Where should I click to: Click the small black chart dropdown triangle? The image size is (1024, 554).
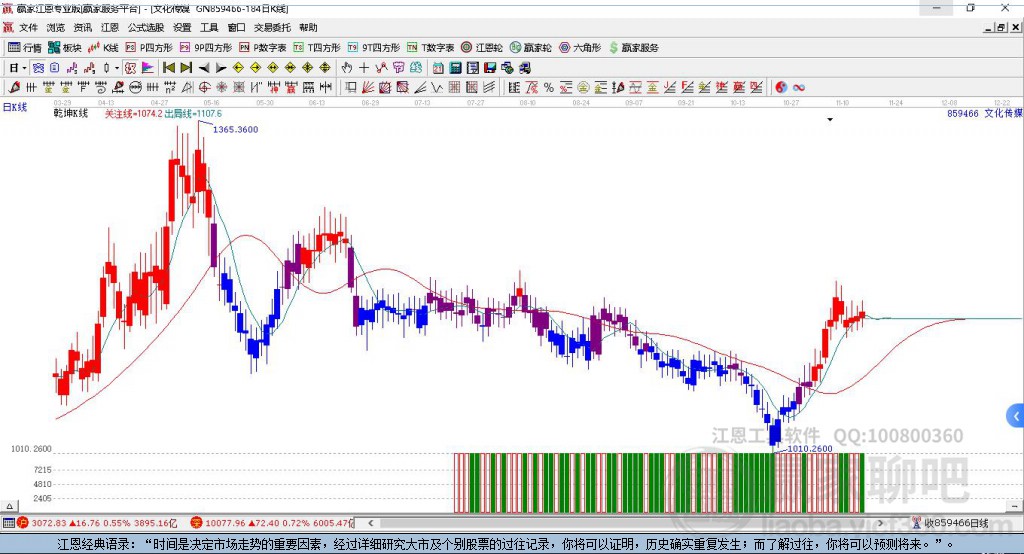click(x=830, y=120)
